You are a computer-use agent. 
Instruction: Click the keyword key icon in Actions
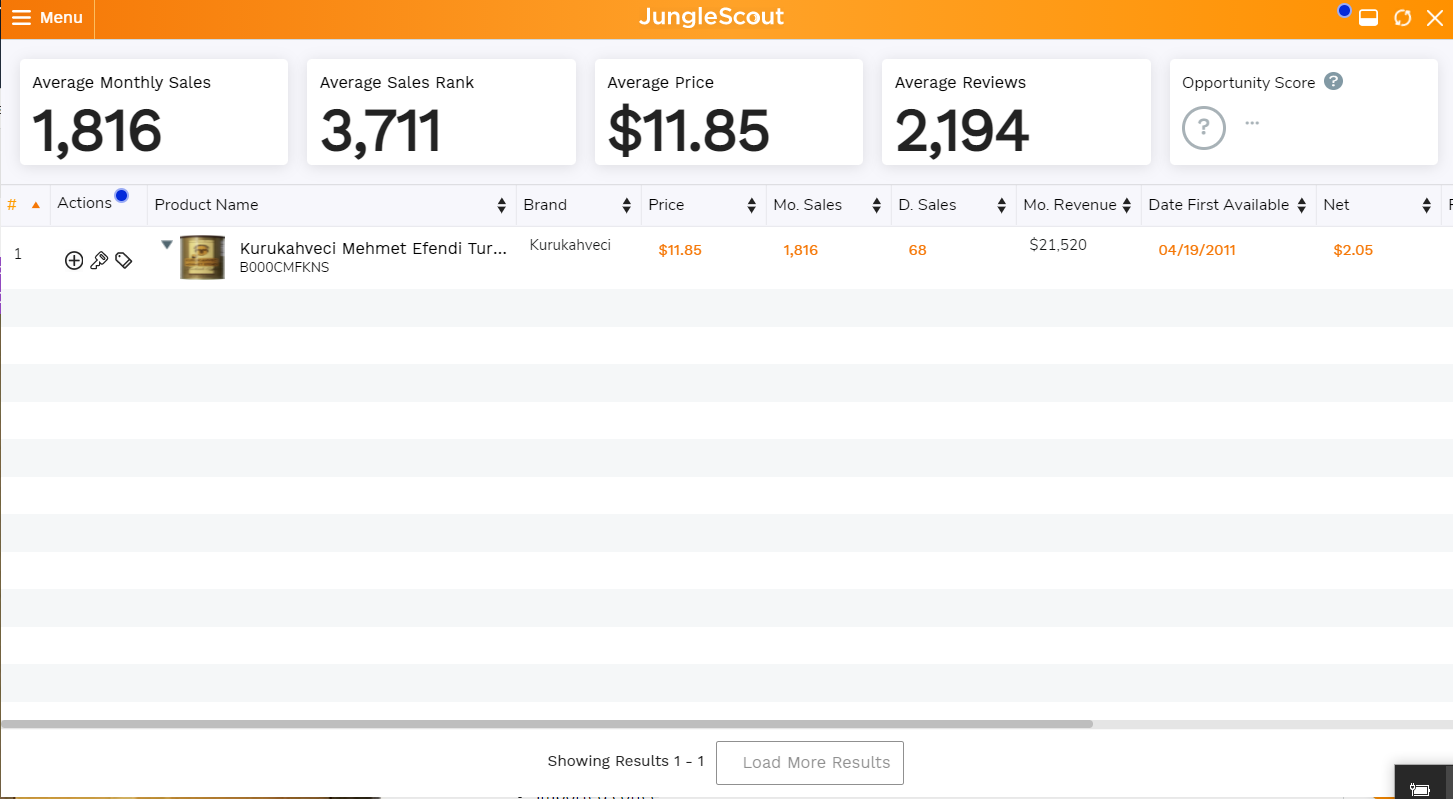99,261
